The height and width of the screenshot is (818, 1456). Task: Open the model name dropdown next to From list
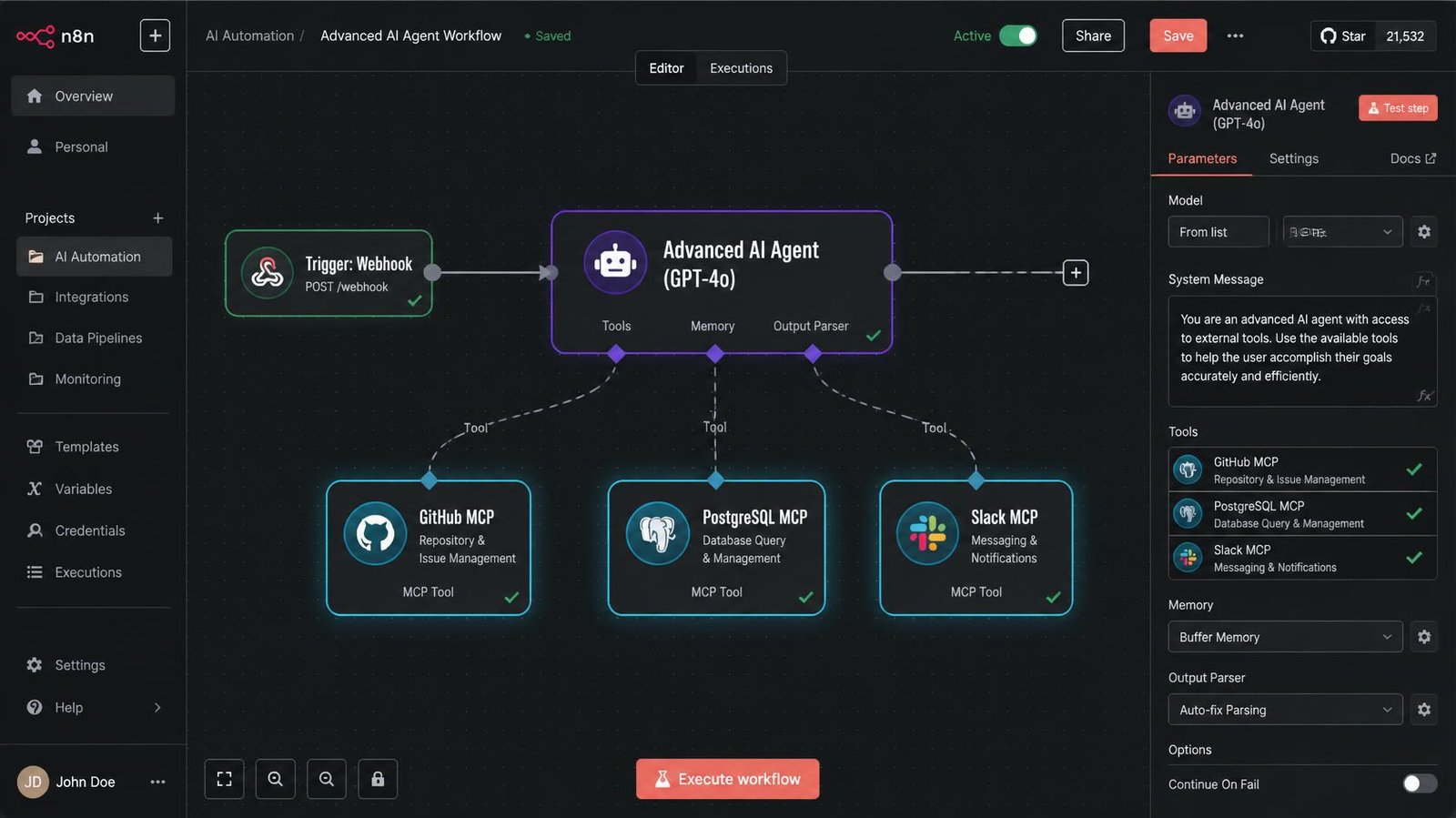tap(1342, 232)
